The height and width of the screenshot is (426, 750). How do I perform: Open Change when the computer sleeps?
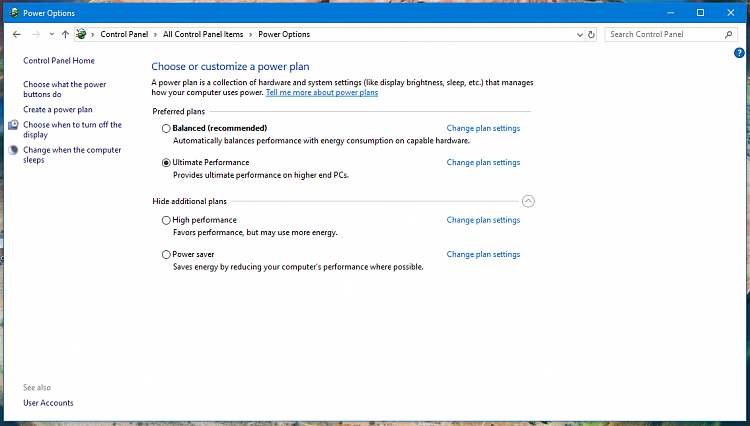point(72,155)
